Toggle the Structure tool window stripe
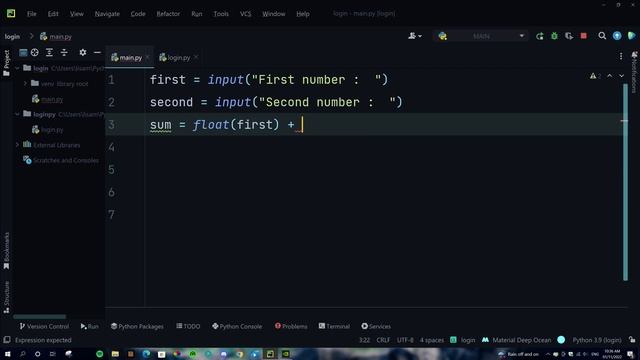 tap(6, 297)
